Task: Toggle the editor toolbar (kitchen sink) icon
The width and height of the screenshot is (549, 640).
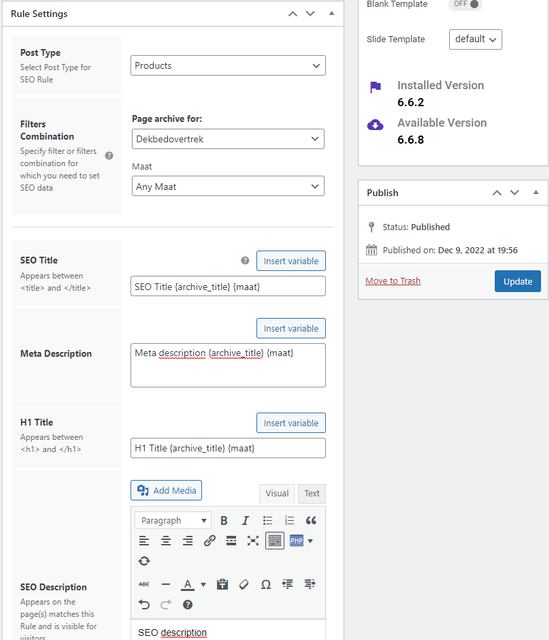Action: pyautogui.click(x=275, y=541)
